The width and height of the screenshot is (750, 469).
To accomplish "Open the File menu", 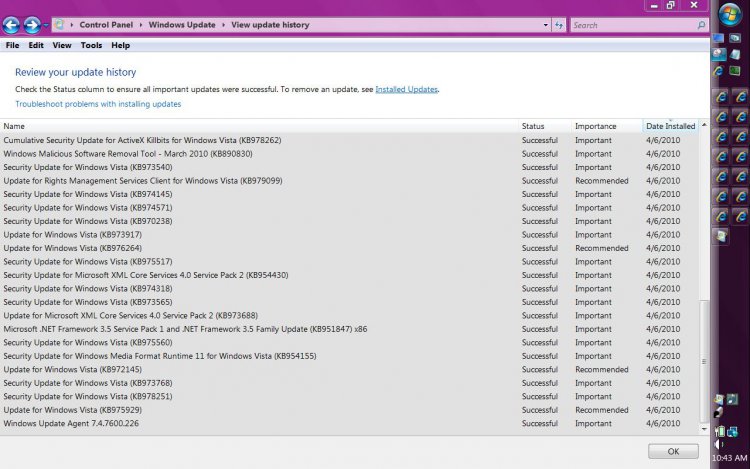I will [12, 45].
